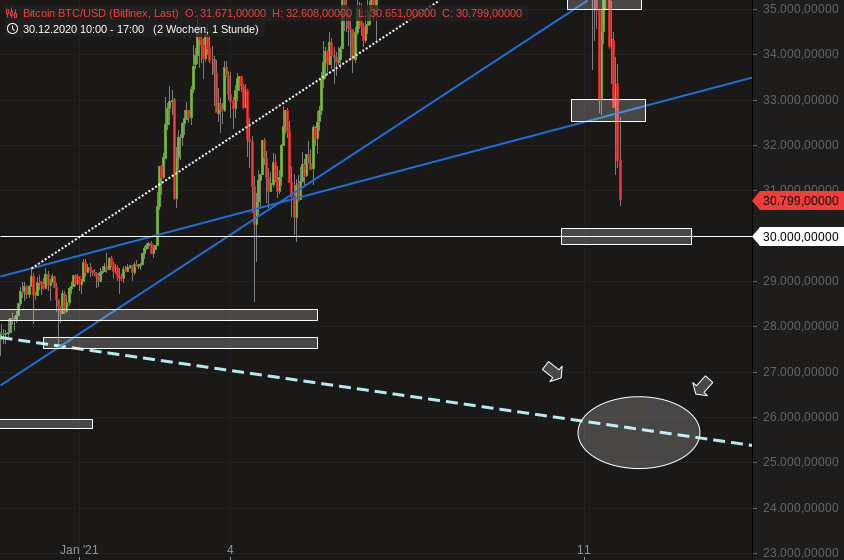This screenshot has height=560, width=844.
Task: Select the left arrow marker pointing down-right
Action: click(553, 372)
